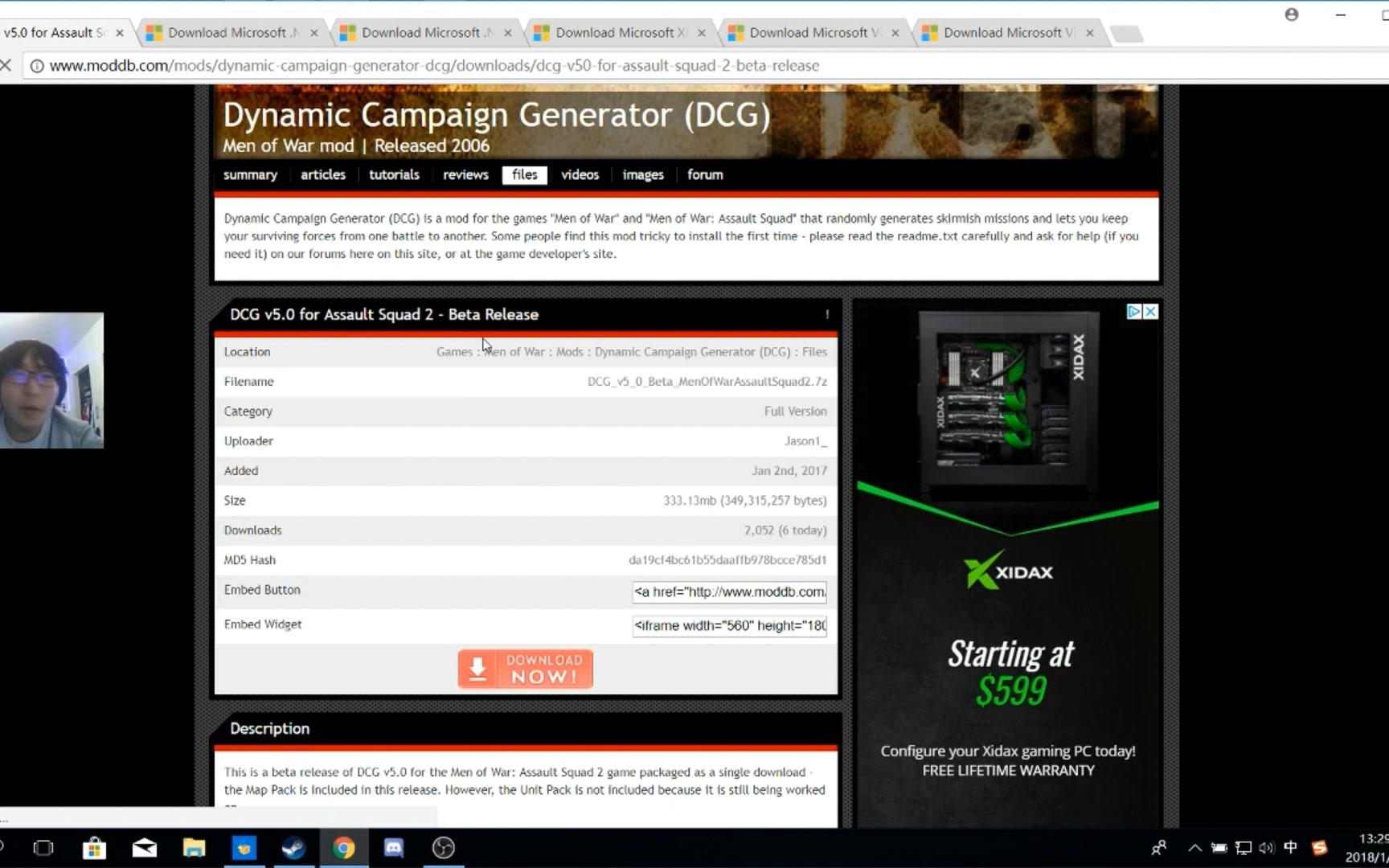Click the site info icon in address bar
The image size is (1389, 868).
[36, 66]
